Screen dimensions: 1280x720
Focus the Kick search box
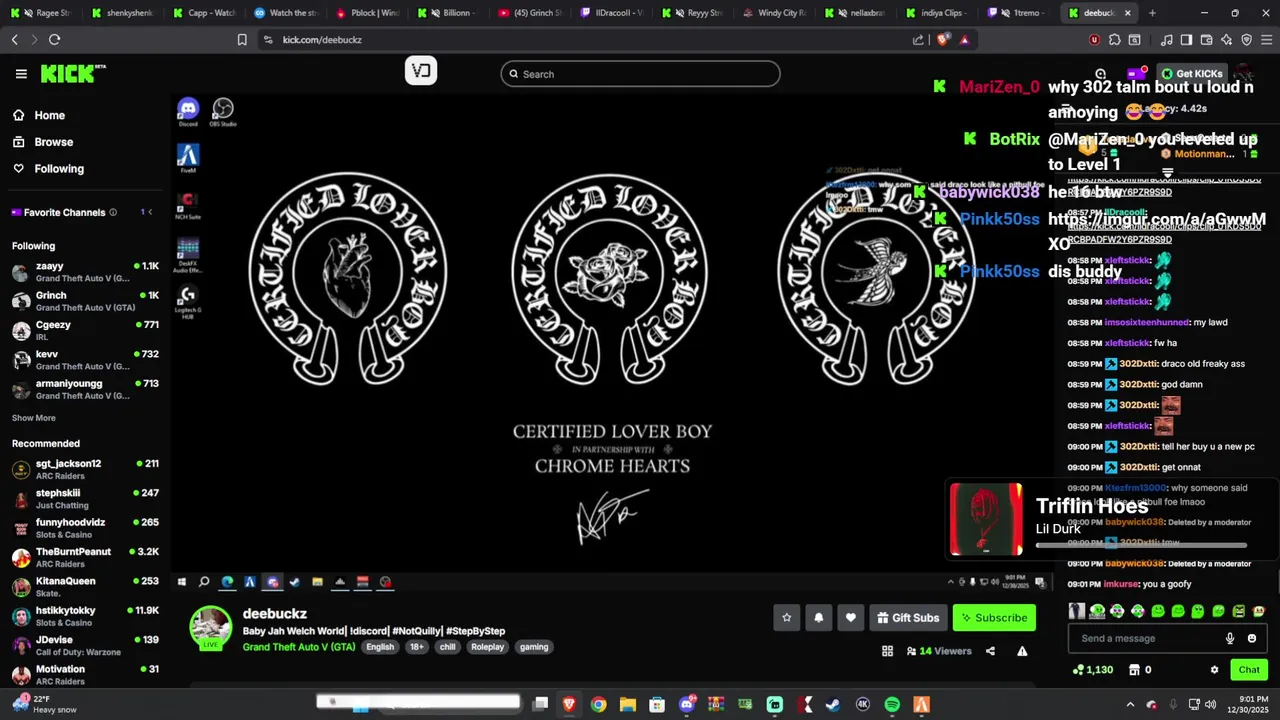[x=640, y=74]
